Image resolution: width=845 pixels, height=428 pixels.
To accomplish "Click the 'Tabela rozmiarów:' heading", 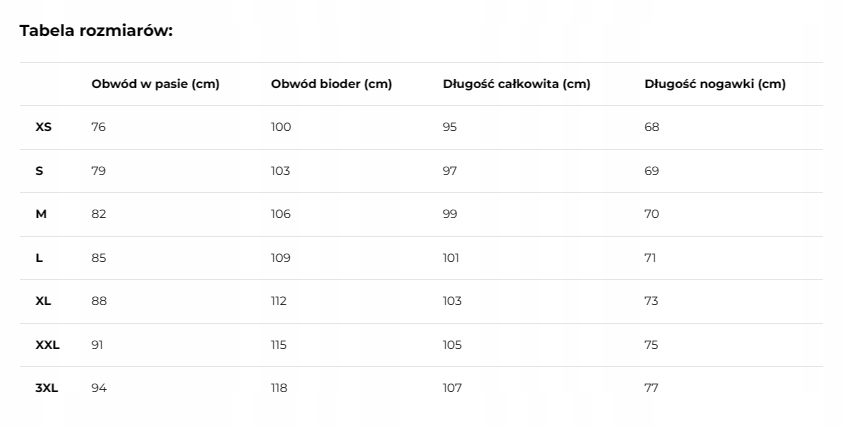I will coord(96,30).
